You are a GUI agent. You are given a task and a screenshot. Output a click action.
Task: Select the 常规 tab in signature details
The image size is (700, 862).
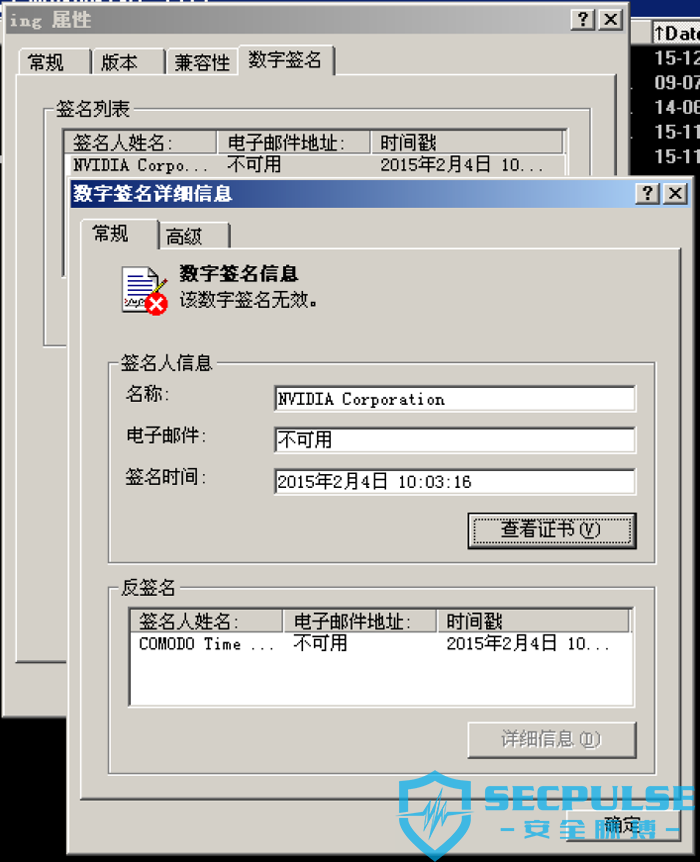click(119, 234)
